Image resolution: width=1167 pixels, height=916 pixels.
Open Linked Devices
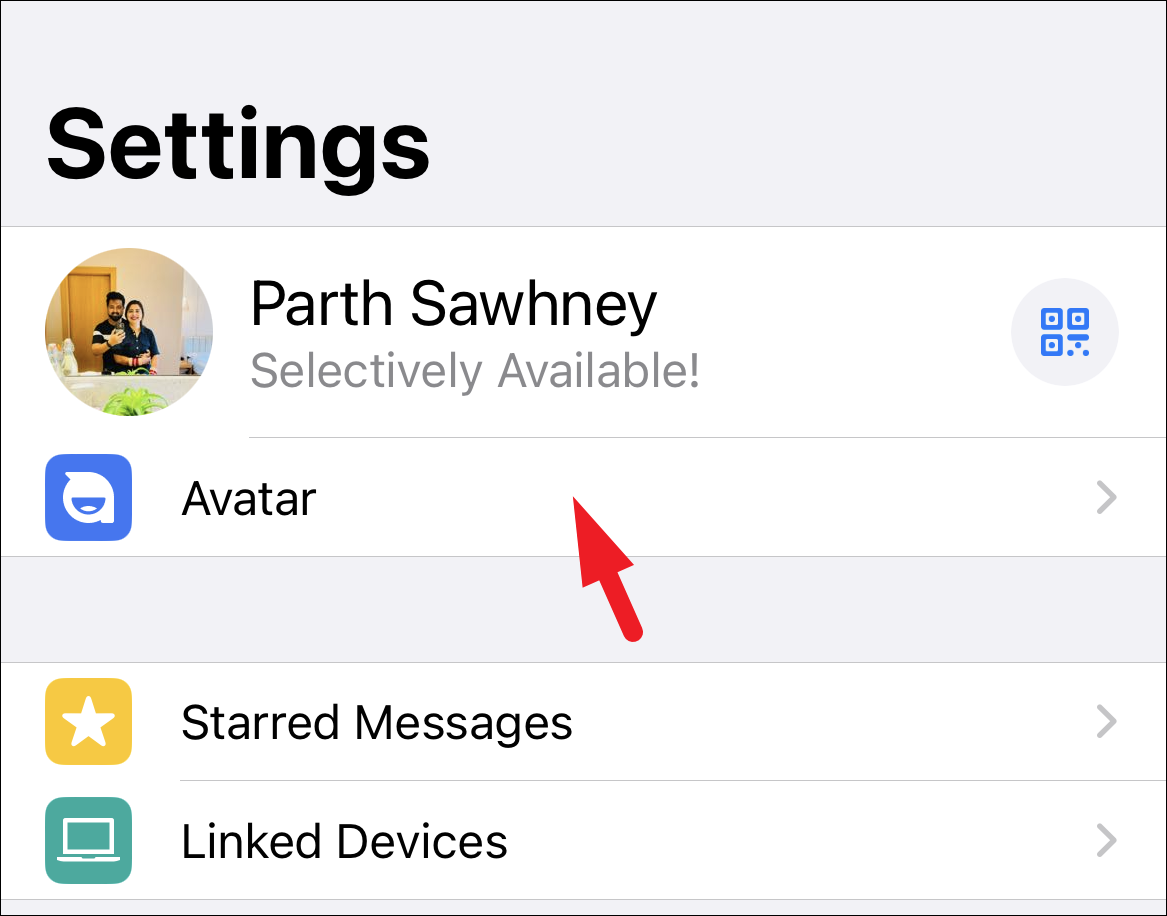(344, 842)
